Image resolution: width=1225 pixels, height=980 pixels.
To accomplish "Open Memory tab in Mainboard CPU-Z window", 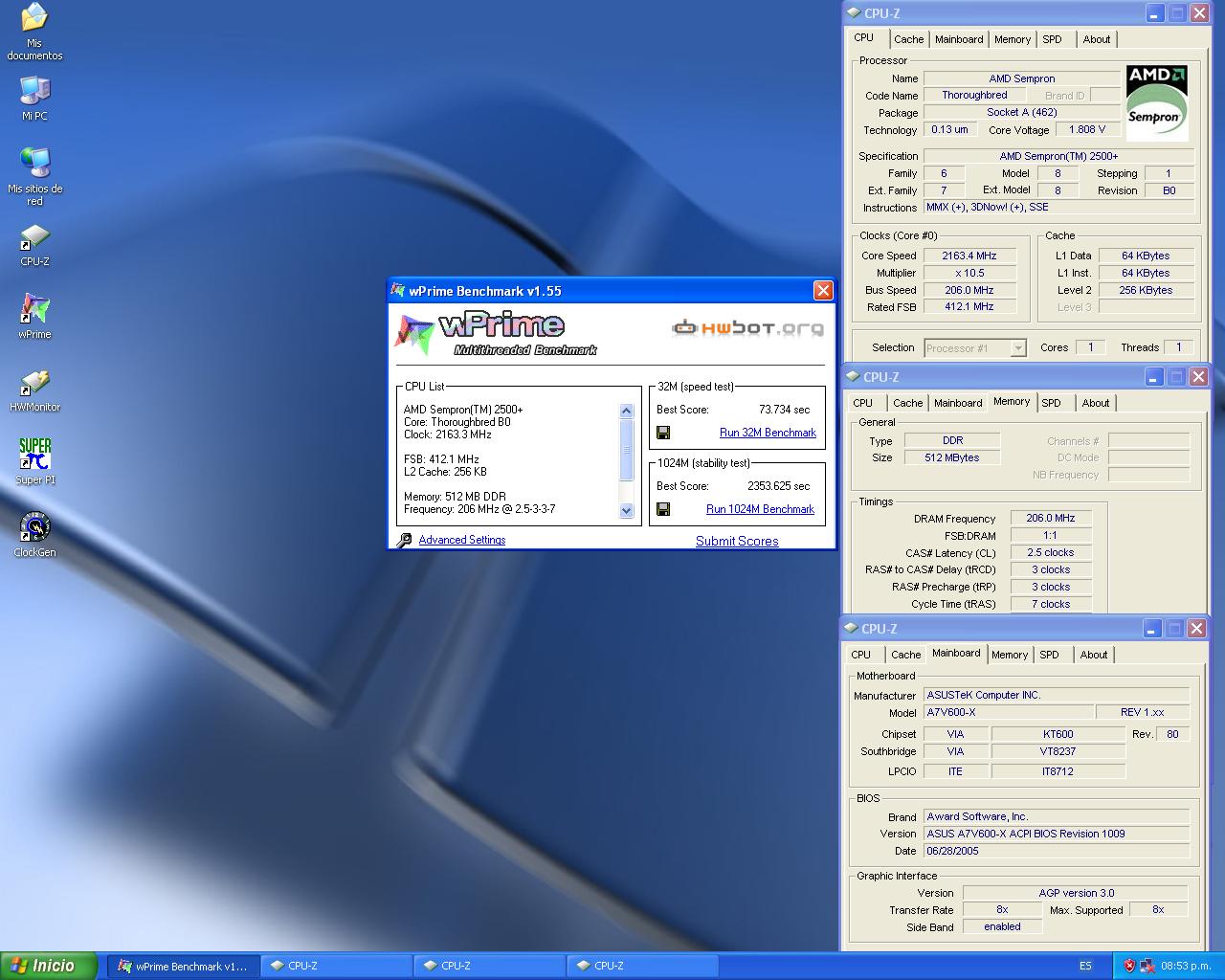I will coord(1010,655).
